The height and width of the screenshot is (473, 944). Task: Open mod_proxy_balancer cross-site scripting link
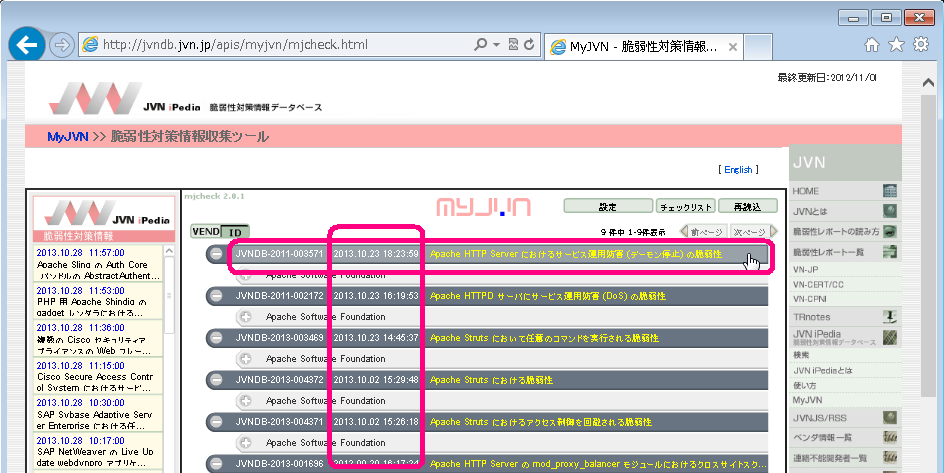[x=598, y=464]
